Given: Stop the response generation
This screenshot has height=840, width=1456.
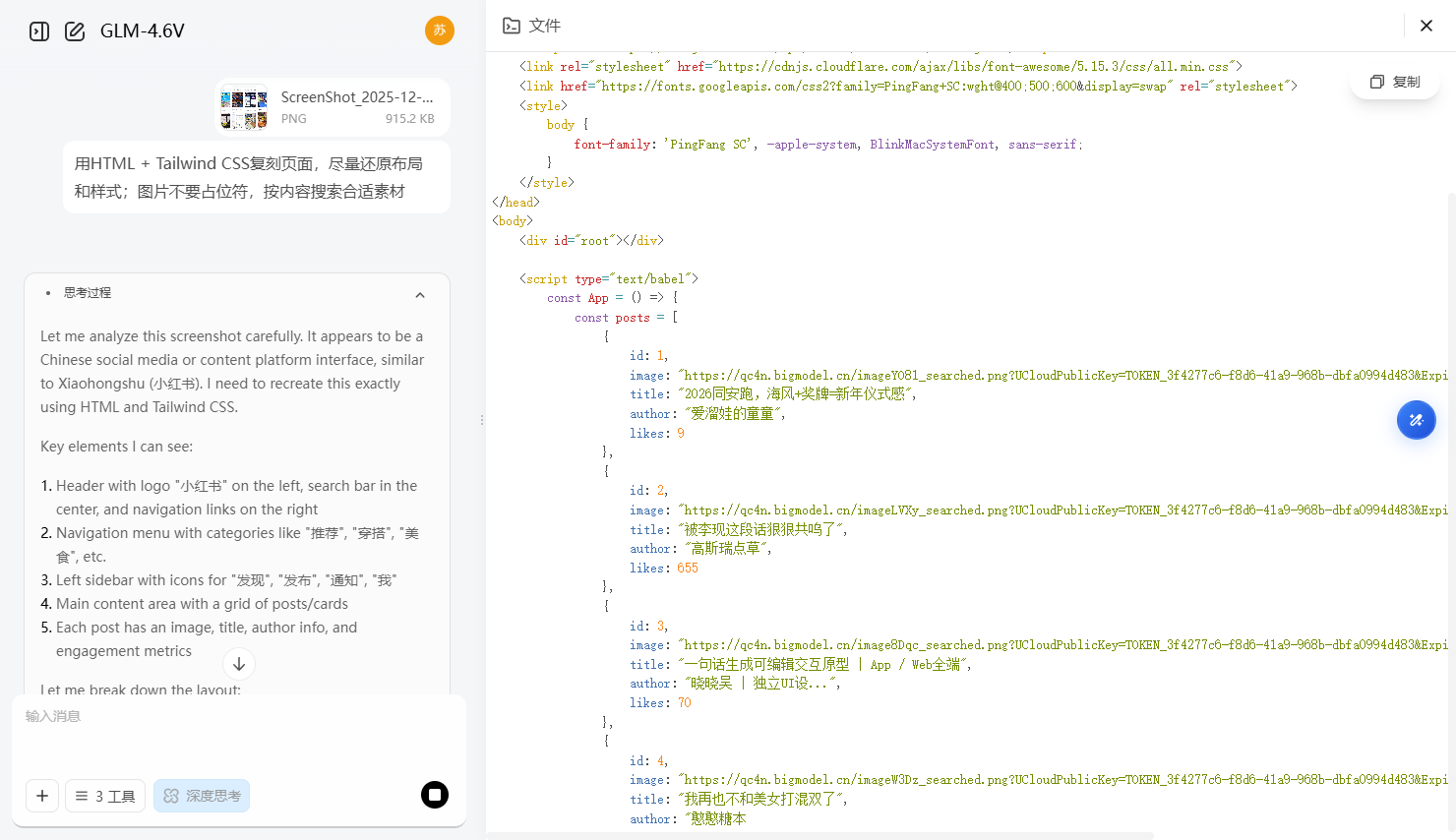Looking at the screenshot, I should coord(435,795).
